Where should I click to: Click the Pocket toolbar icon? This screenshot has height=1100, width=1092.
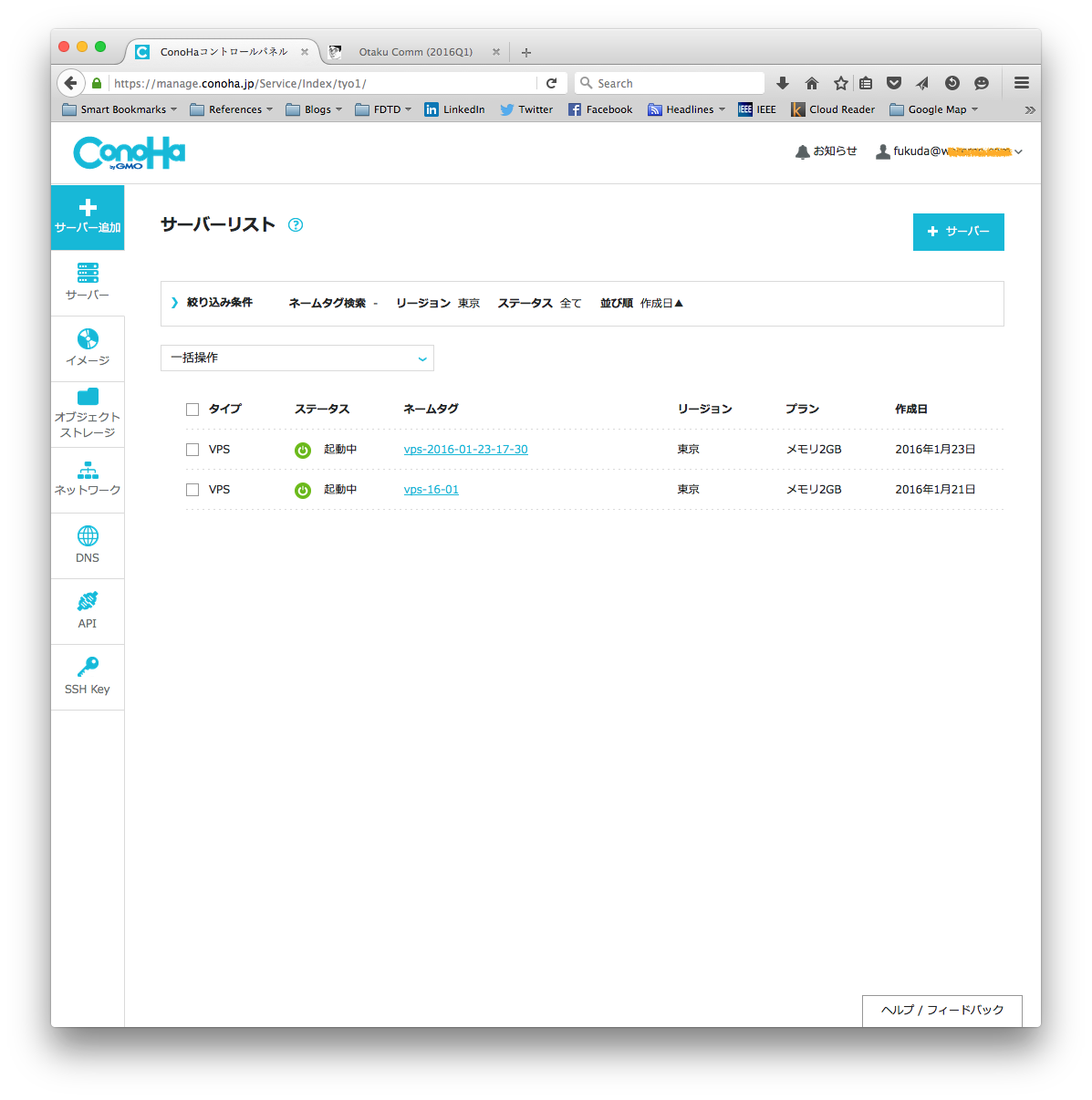[894, 83]
